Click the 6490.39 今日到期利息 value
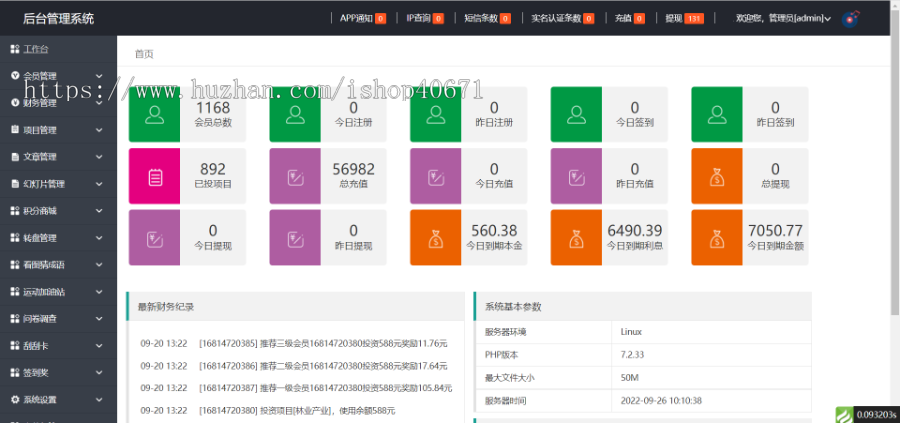The image size is (900, 423). pyautogui.click(x=635, y=231)
